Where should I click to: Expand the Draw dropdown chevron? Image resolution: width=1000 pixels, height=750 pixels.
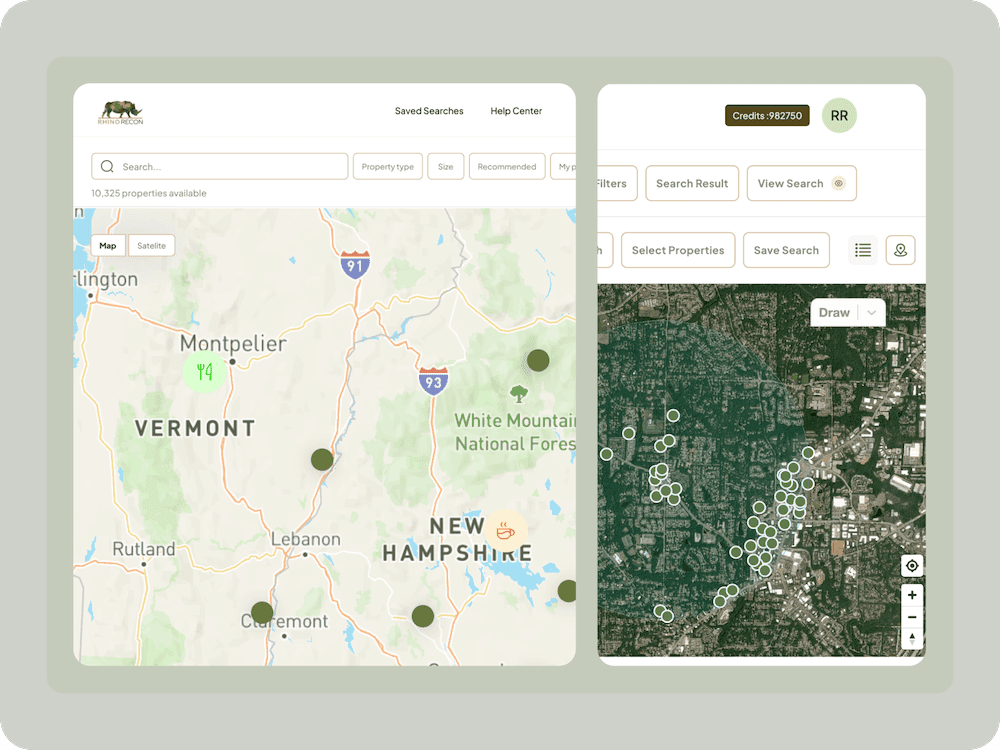tap(872, 312)
